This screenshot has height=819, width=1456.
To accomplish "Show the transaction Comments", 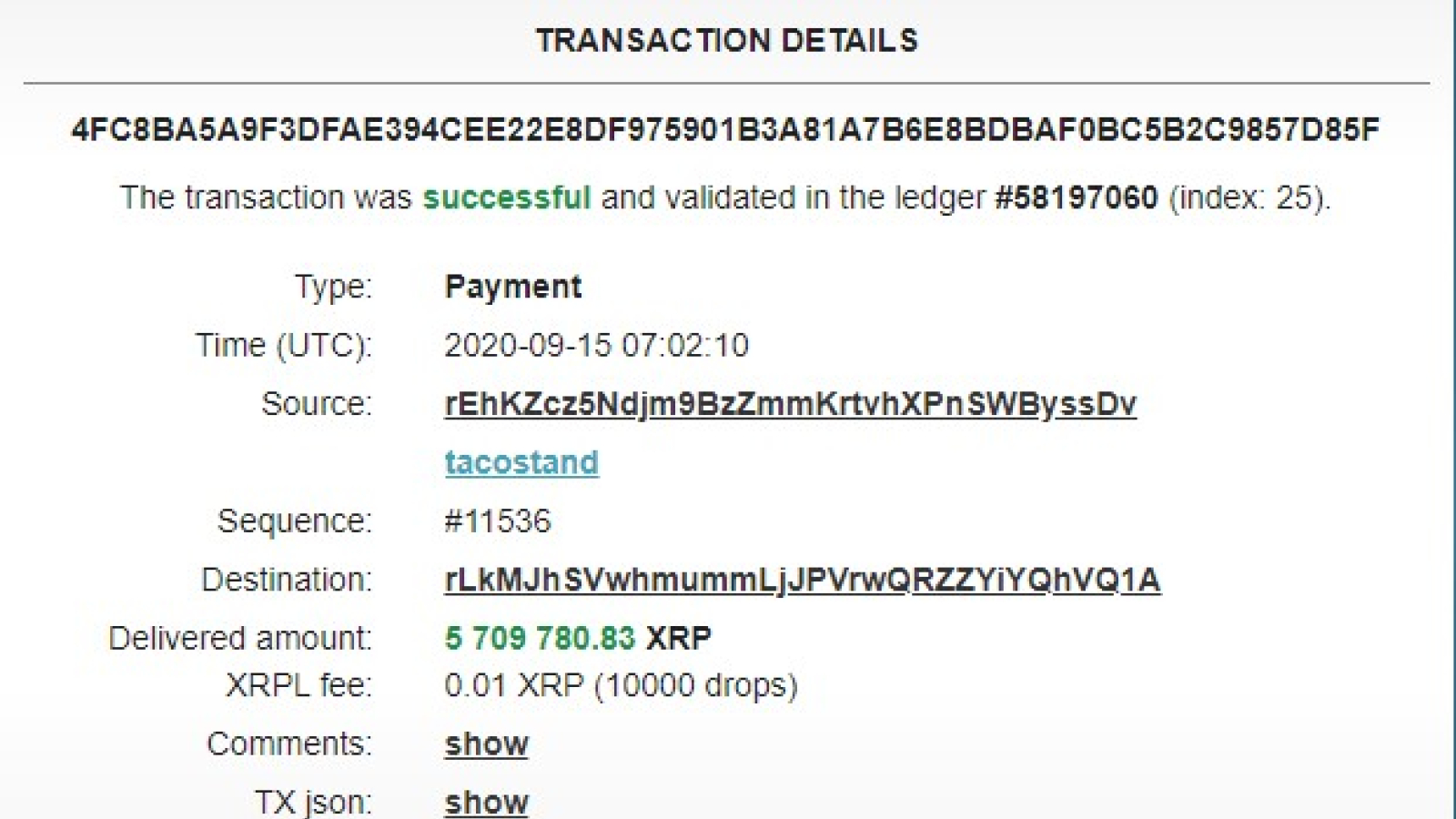I will click(486, 743).
